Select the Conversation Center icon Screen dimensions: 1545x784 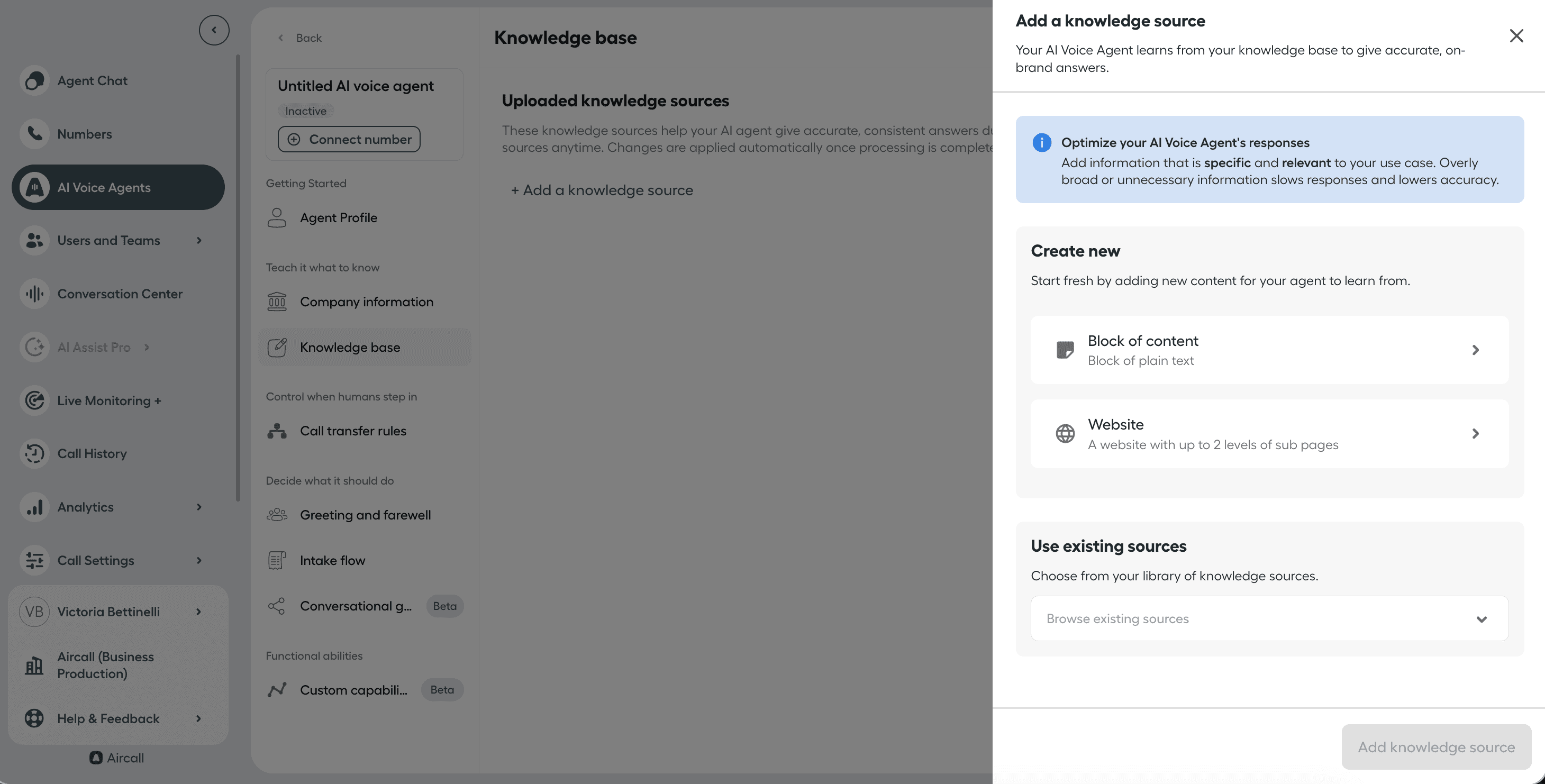point(34,293)
